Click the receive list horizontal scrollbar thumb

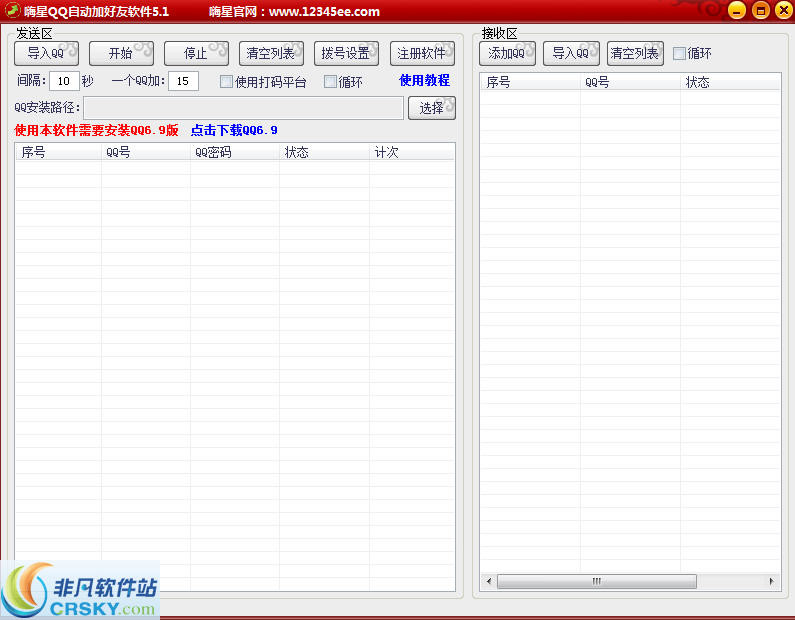tap(597, 581)
